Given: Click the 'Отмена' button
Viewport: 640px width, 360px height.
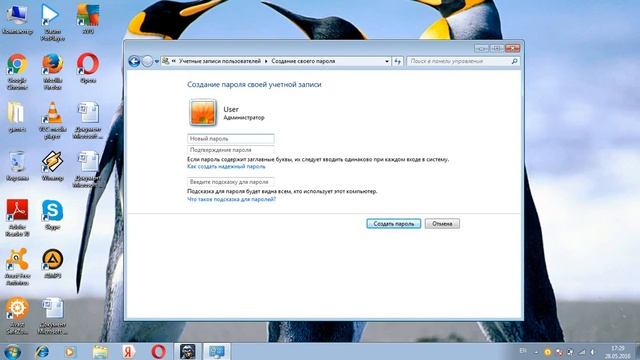Looking at the screenshot, I should coord(442,224).
